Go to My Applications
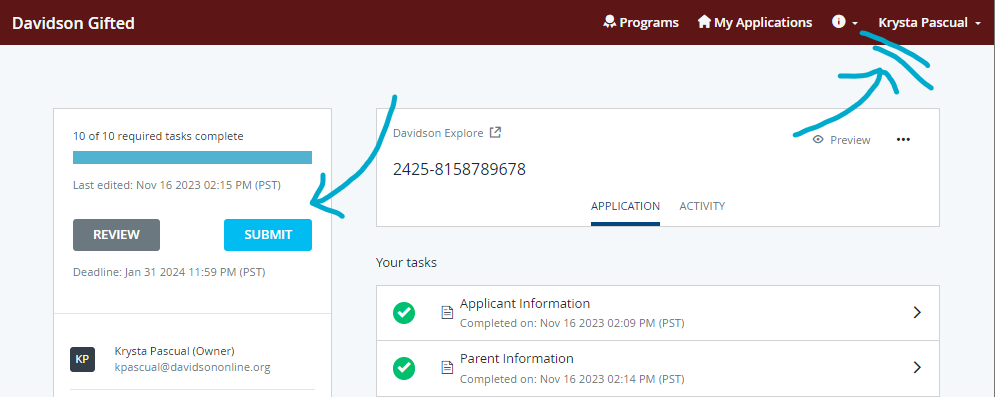The height and width of the screenshot is (397, 995). click(x=754, y=22)
